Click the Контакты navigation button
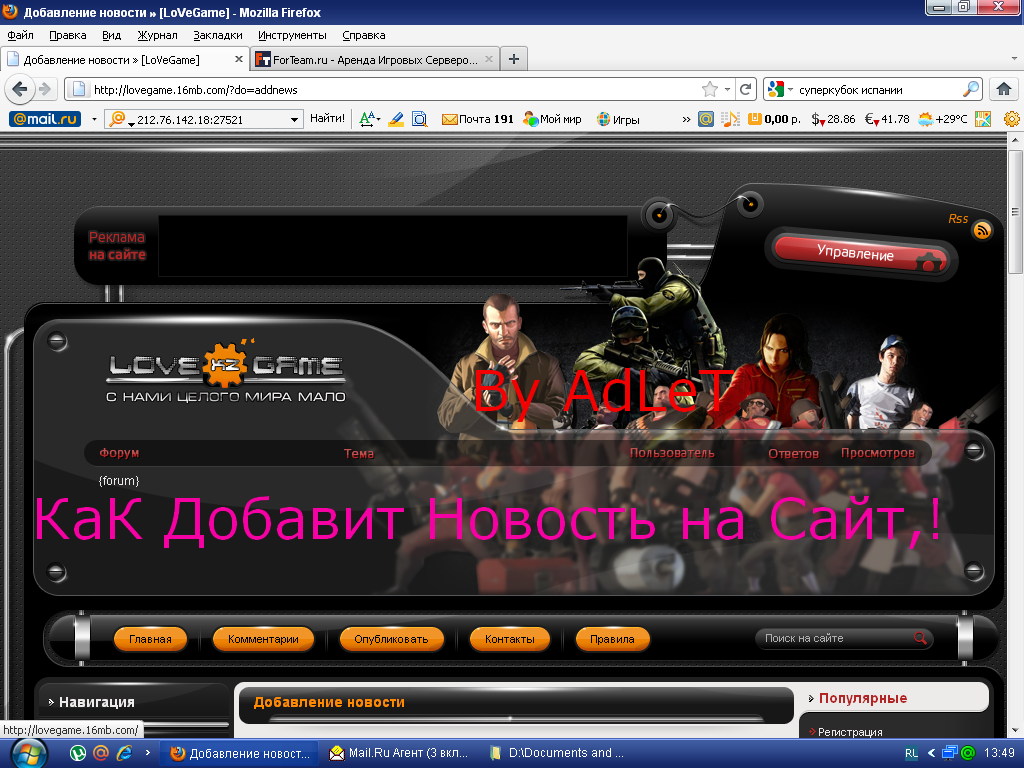1024x768 pixels. point(509,639)
